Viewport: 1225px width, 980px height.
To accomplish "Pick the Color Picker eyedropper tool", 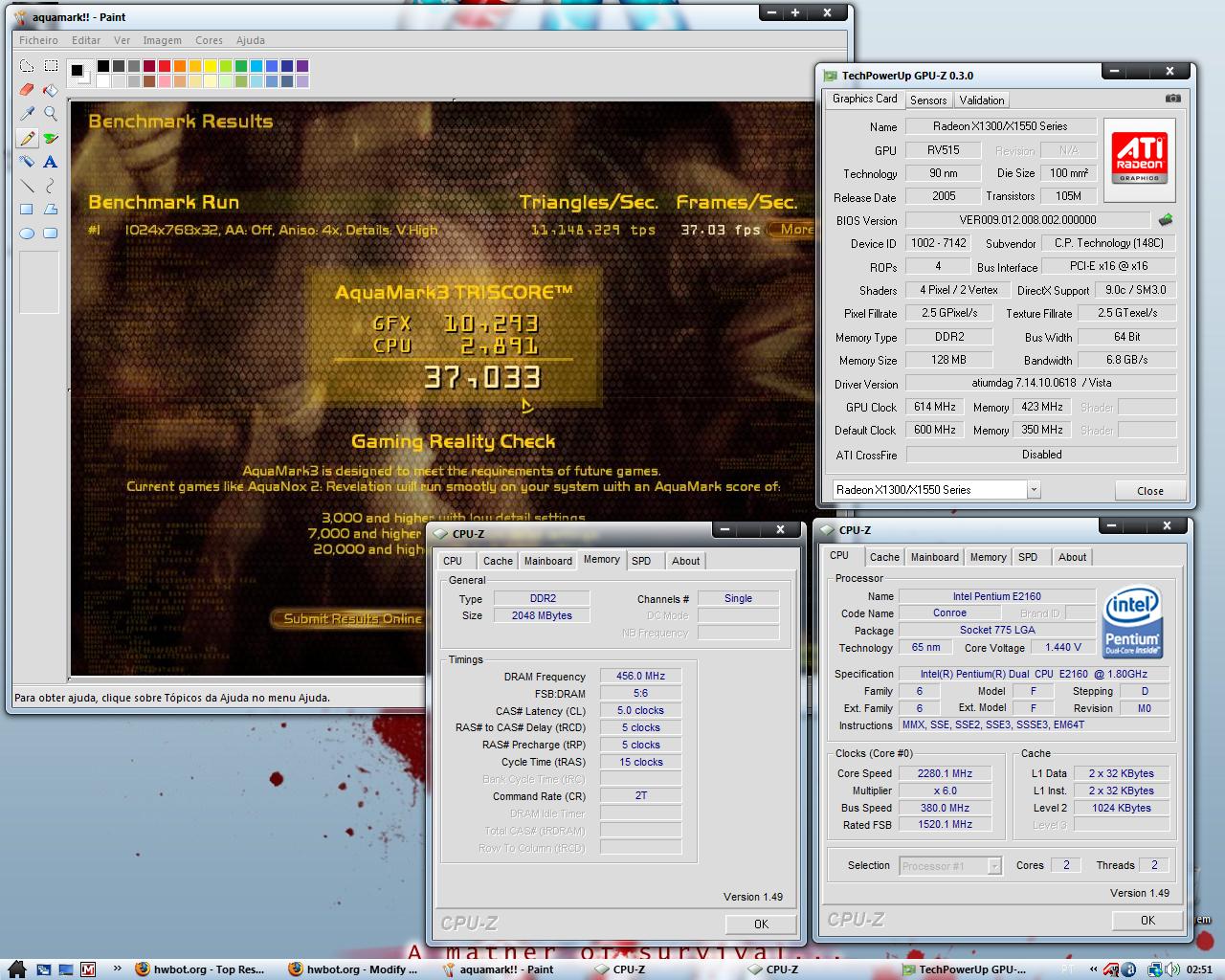I will click(27, 114).
